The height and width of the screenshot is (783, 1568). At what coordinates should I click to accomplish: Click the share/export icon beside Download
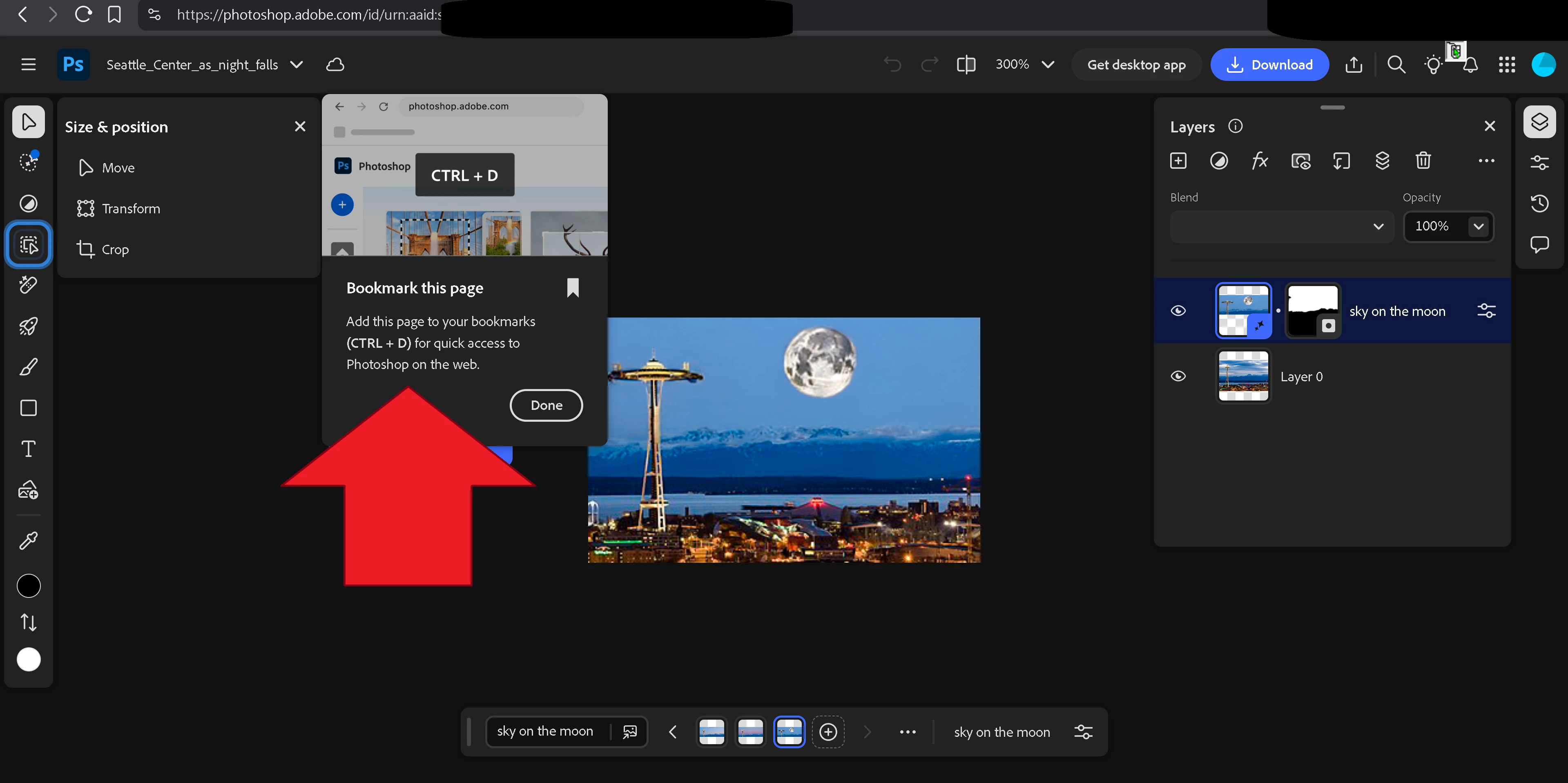(x=1353, y=65)
